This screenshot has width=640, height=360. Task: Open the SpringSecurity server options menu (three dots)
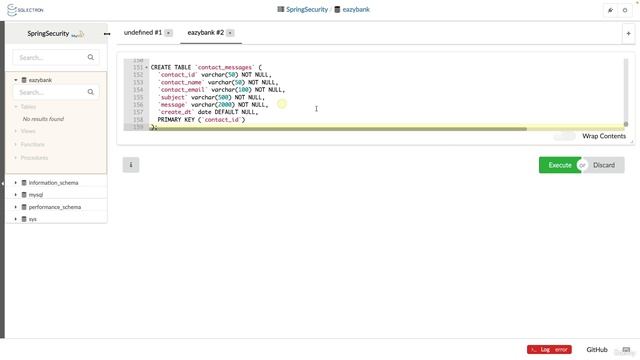pos(107,34)
